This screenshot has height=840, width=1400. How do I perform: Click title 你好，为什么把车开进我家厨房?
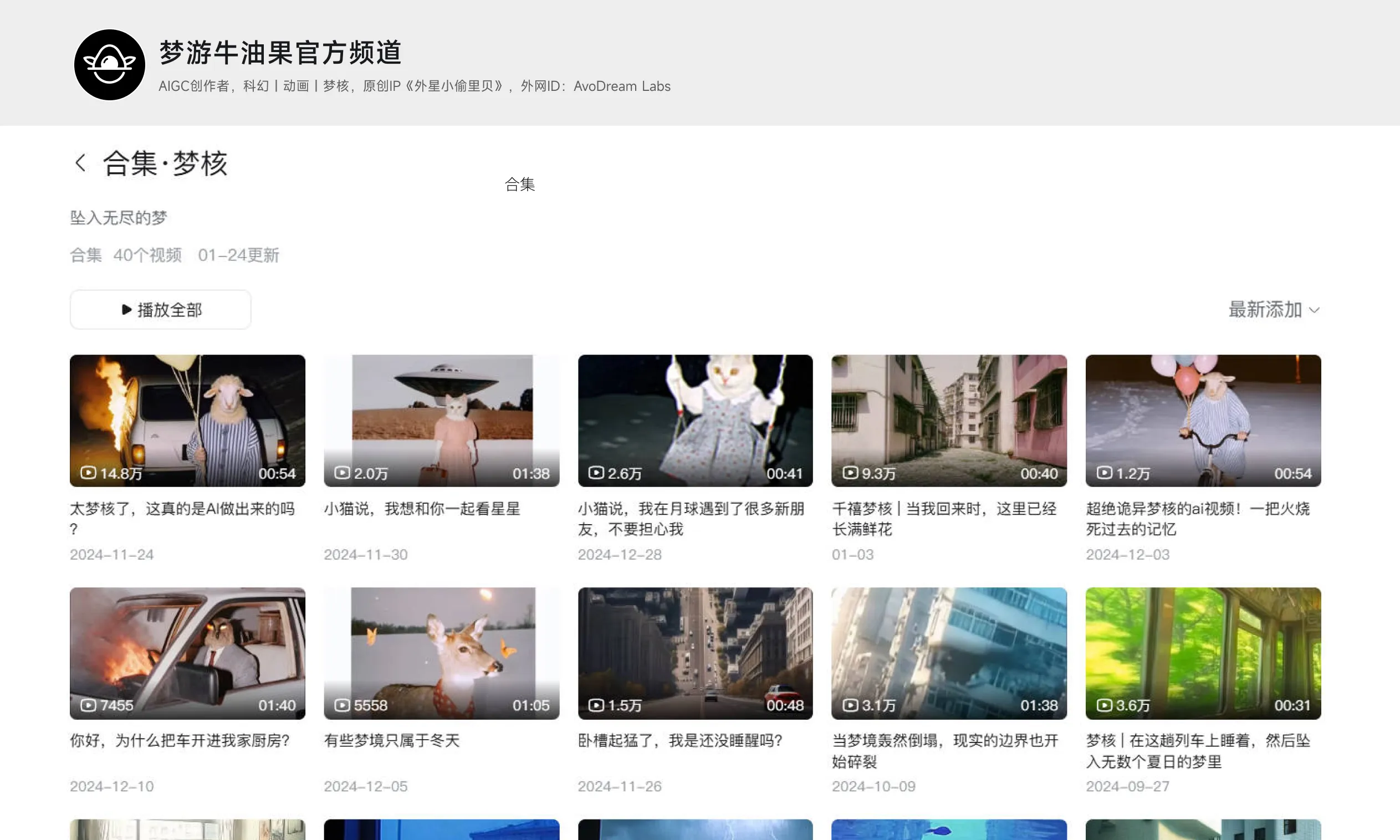coord(180,740)
